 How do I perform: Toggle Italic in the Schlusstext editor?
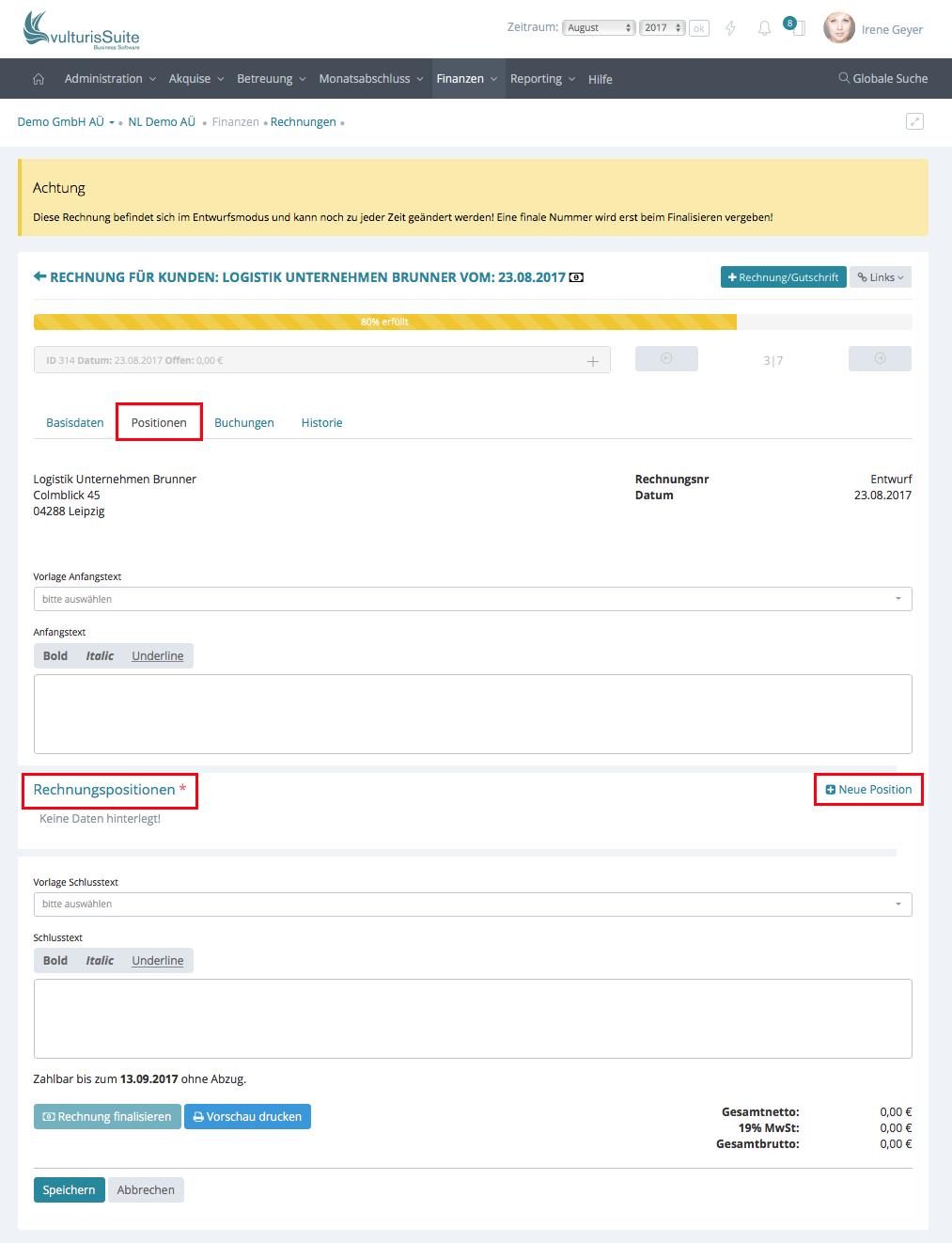click(x=100, y=961)
